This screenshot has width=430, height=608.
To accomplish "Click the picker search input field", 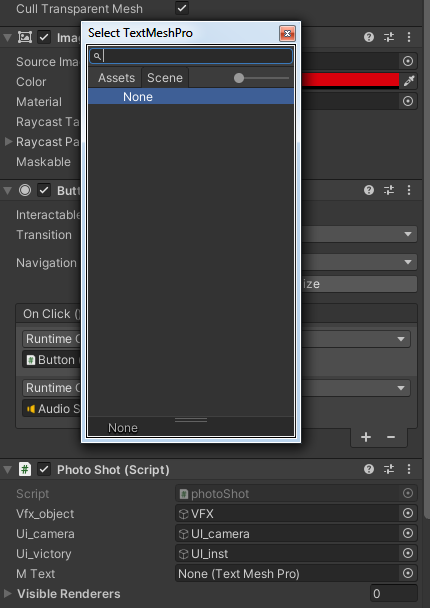I will (x=191, y=56).
